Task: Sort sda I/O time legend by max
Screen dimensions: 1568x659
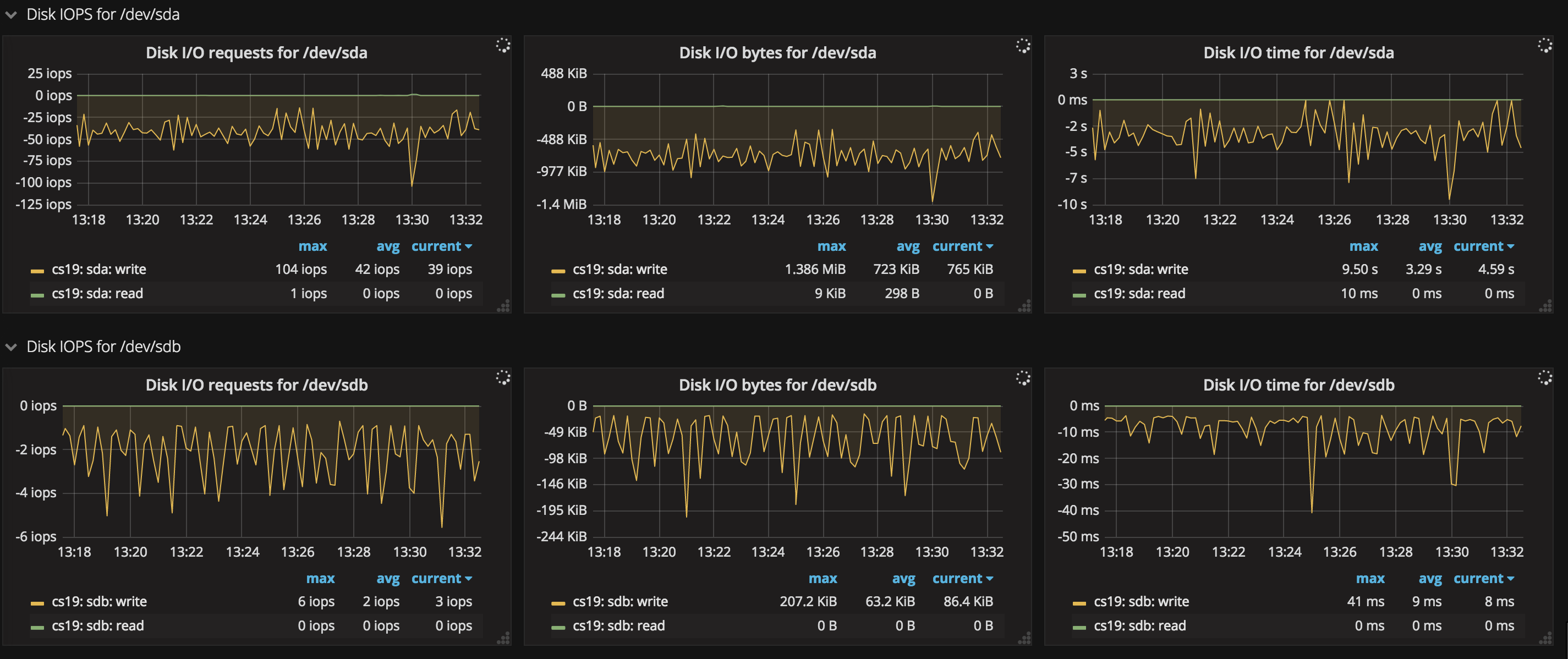Action: (x=1363, y=246)
